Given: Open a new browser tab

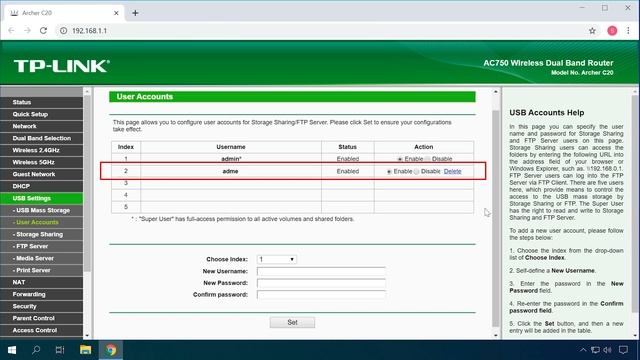Looking at the screenshot, I should point(135,13).
